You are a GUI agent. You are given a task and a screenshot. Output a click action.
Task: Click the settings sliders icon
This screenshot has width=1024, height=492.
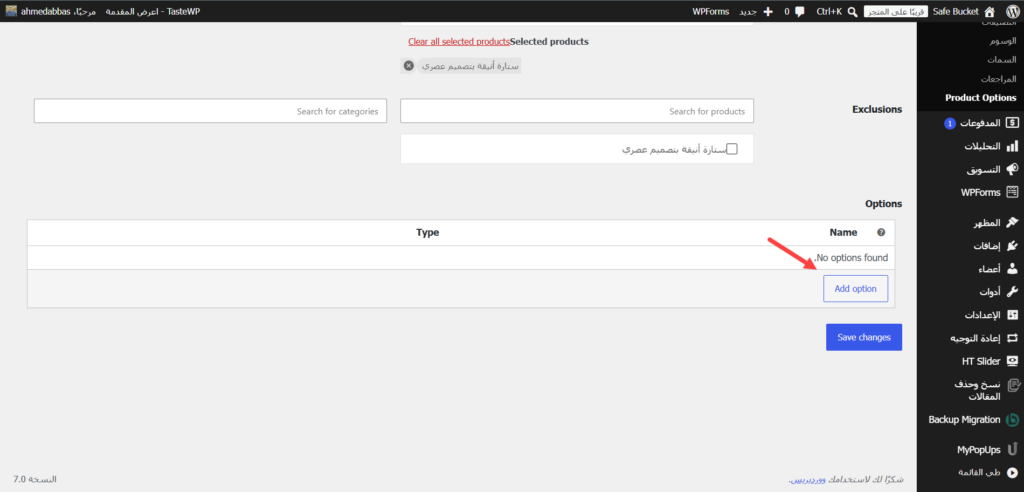pyautogui.click(x=1012, y=315)
